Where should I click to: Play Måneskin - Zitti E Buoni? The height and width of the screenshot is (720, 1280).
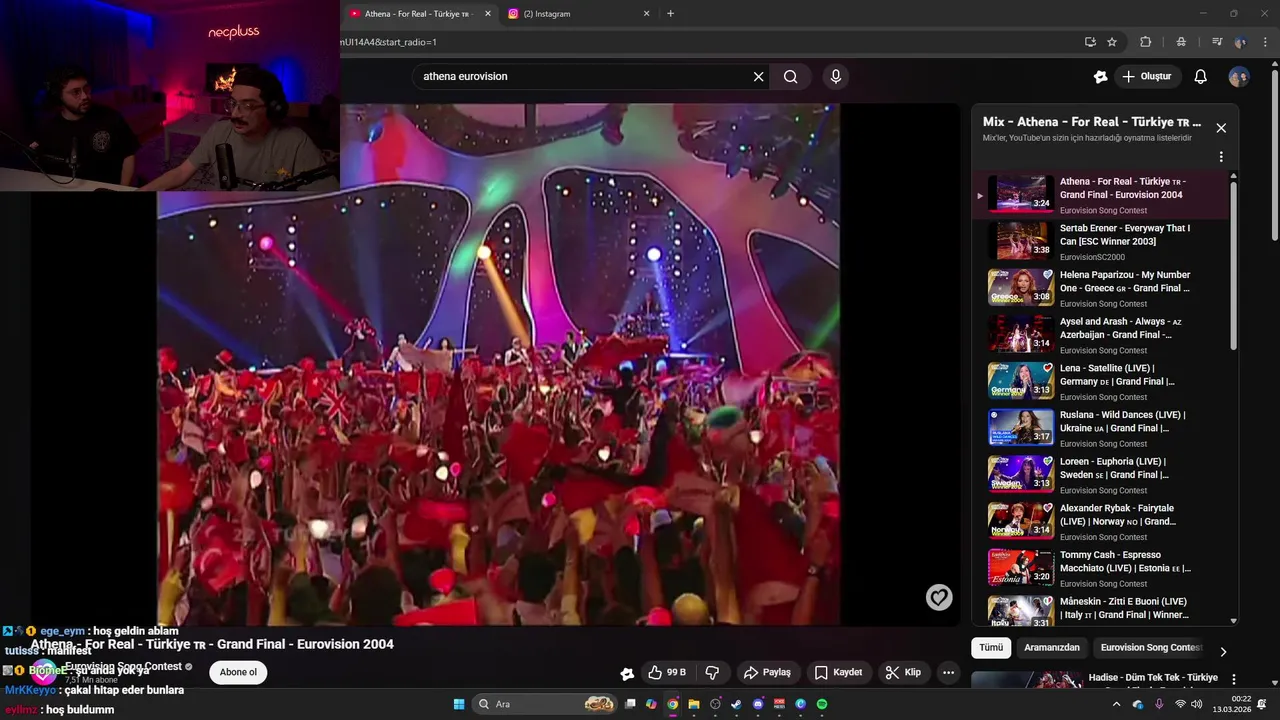tap(1100, 609)
